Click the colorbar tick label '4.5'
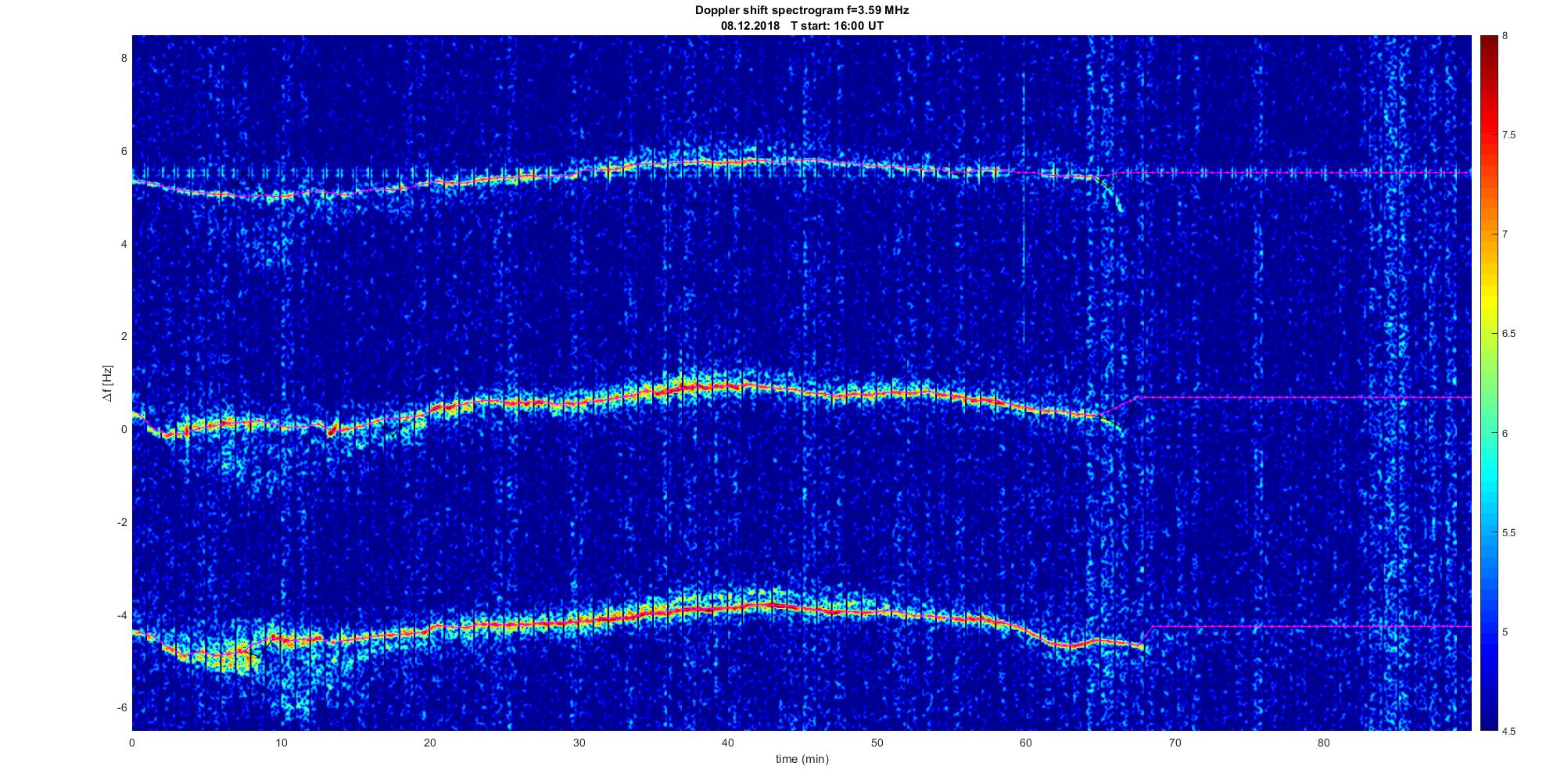Screen dimensions: 1564x784 point(1508,731)
